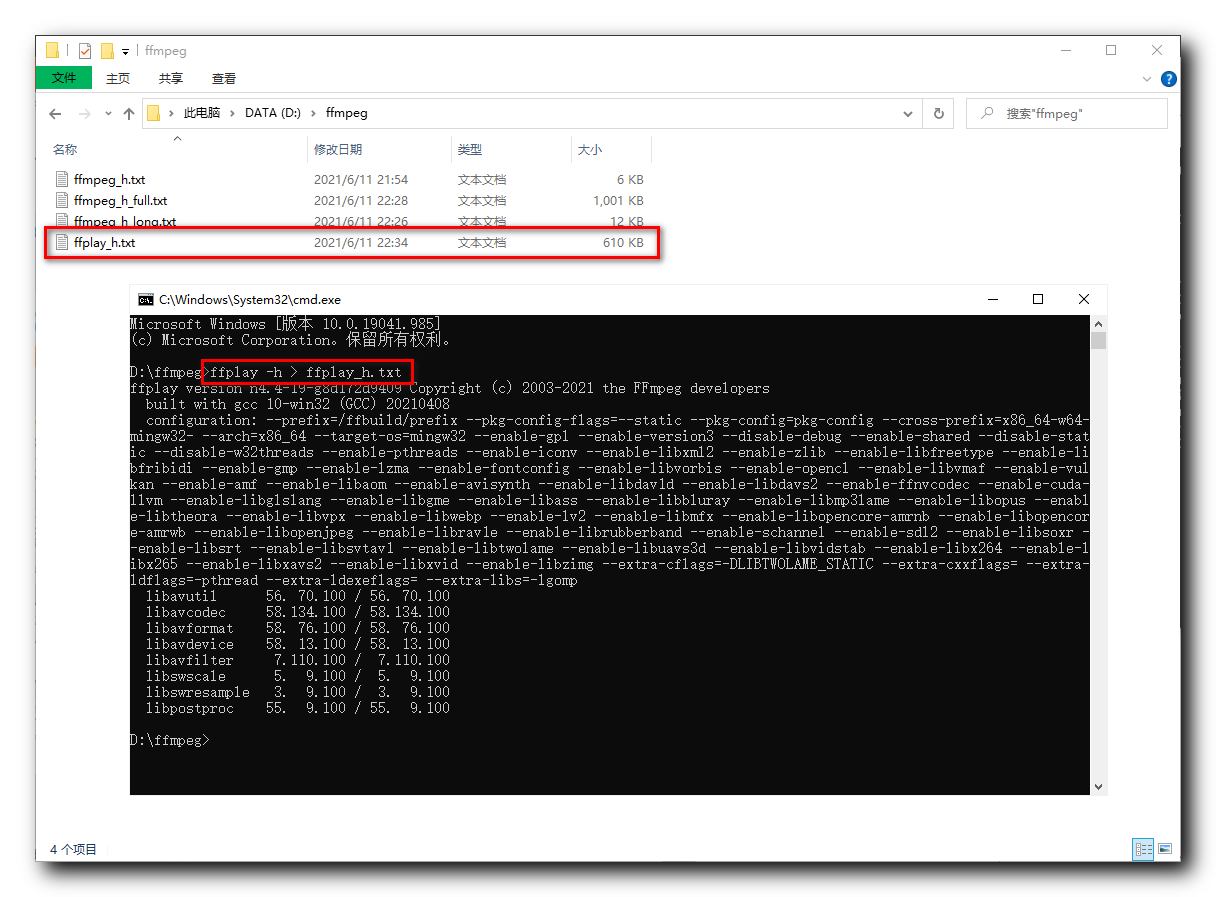The width and height of the screenshot is (1216, 897).
Task: Click 文本文档 type of ffplay_h.txt
Action: 482,243
